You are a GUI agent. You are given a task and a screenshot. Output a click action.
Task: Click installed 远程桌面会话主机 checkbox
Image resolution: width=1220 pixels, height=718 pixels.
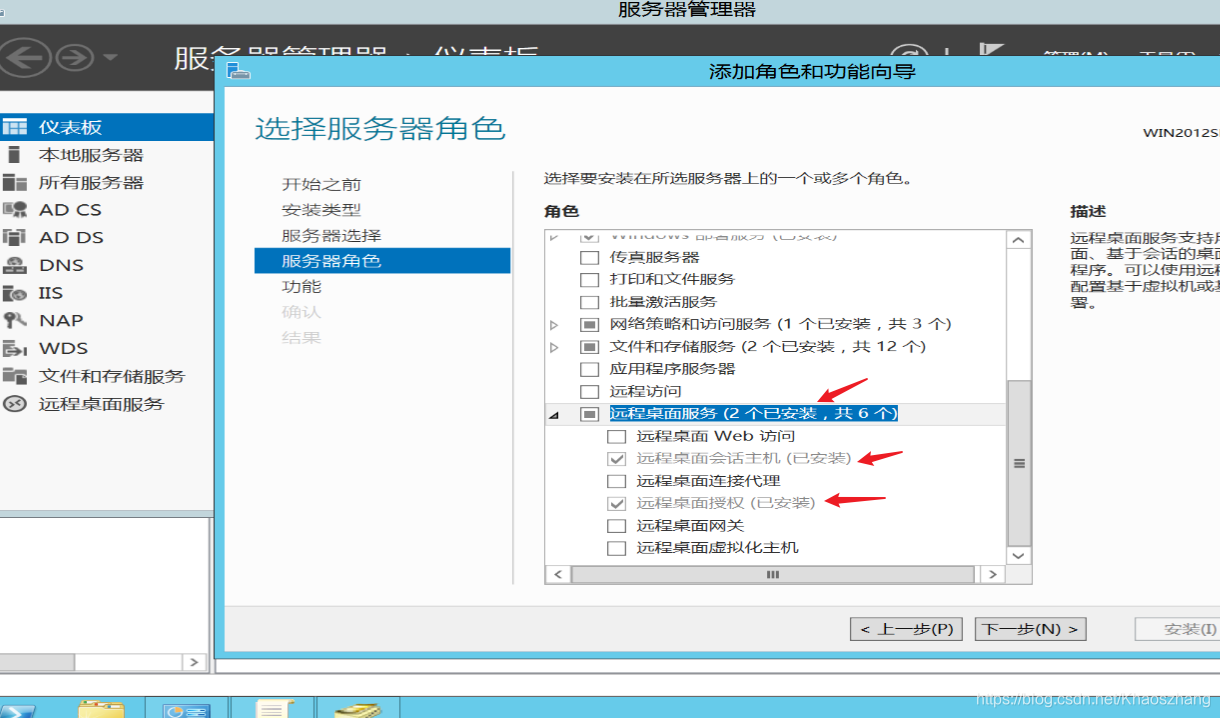(x=616, y=458)
